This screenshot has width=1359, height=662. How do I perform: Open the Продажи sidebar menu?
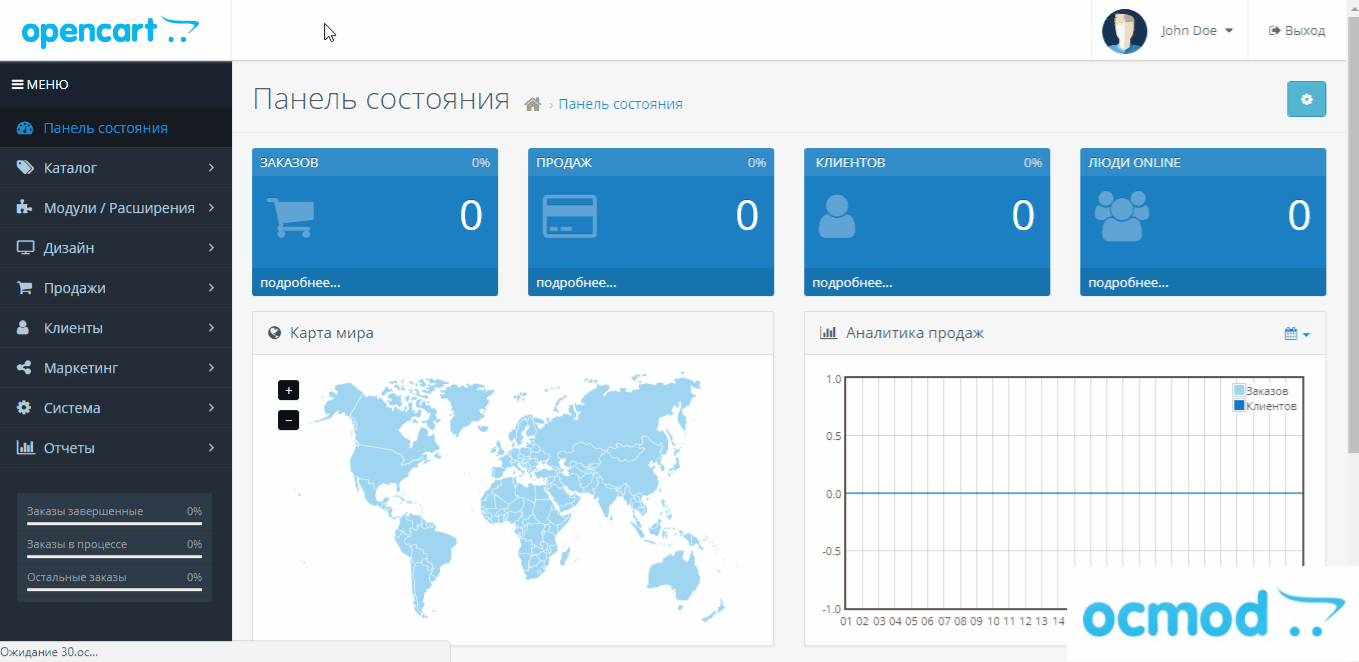(116, 288)
